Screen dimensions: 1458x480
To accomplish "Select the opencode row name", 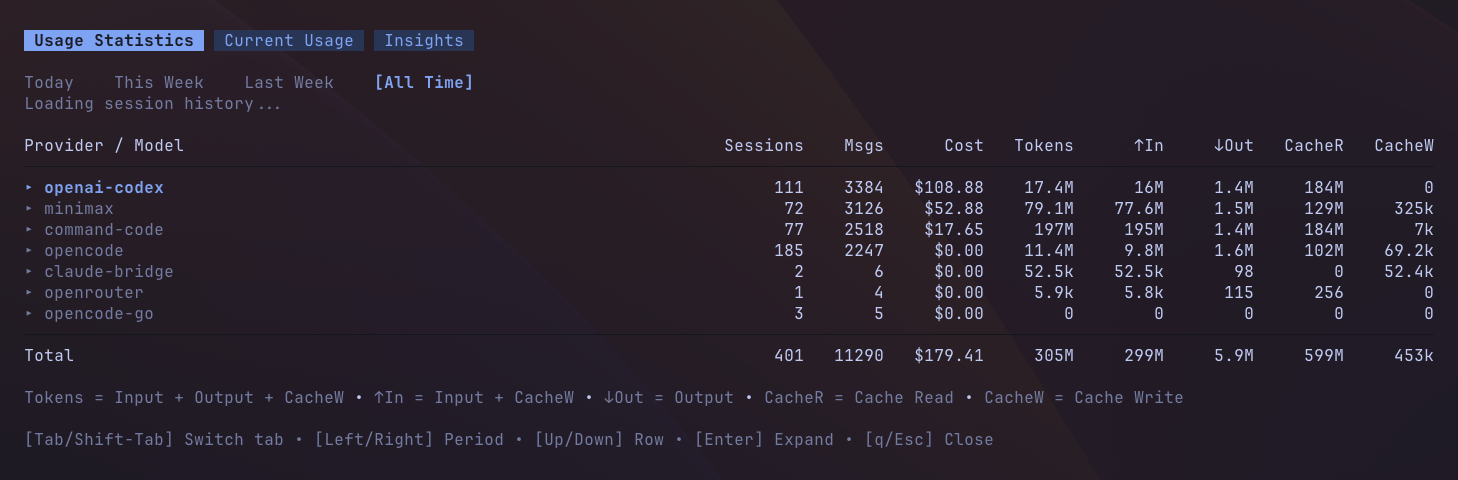I will pos(84,251).
